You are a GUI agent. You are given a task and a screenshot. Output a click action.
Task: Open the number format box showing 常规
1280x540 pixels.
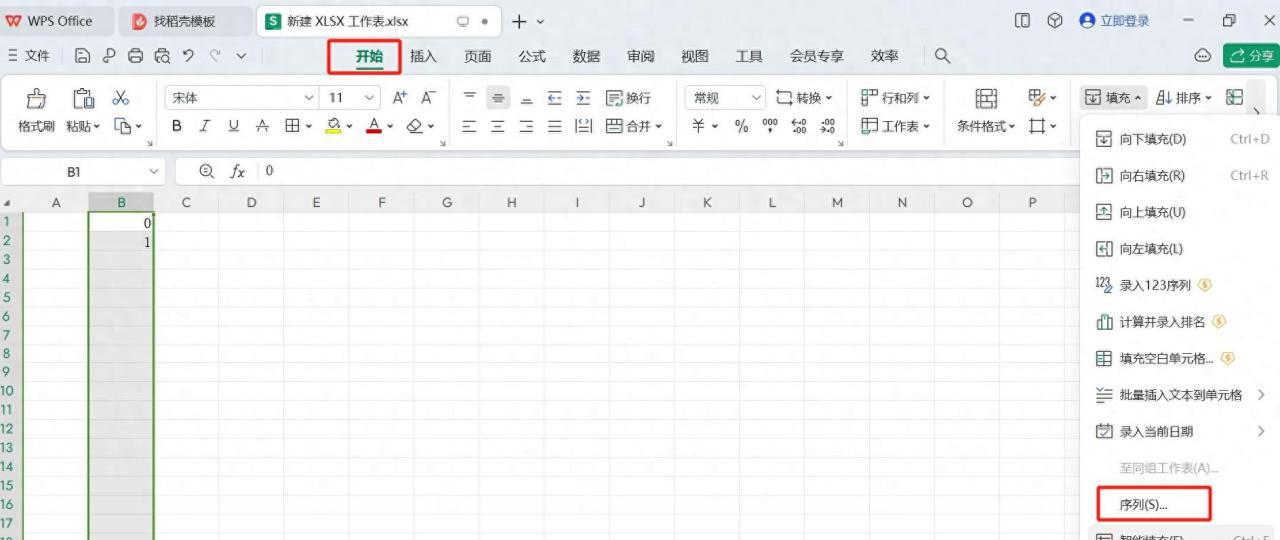[725, 98]
